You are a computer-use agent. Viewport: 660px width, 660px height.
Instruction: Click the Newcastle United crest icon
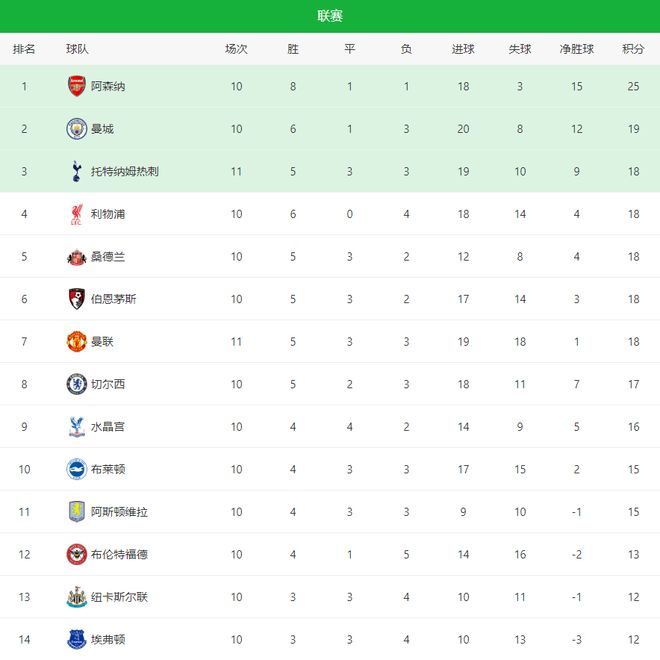tap(76, 597)
